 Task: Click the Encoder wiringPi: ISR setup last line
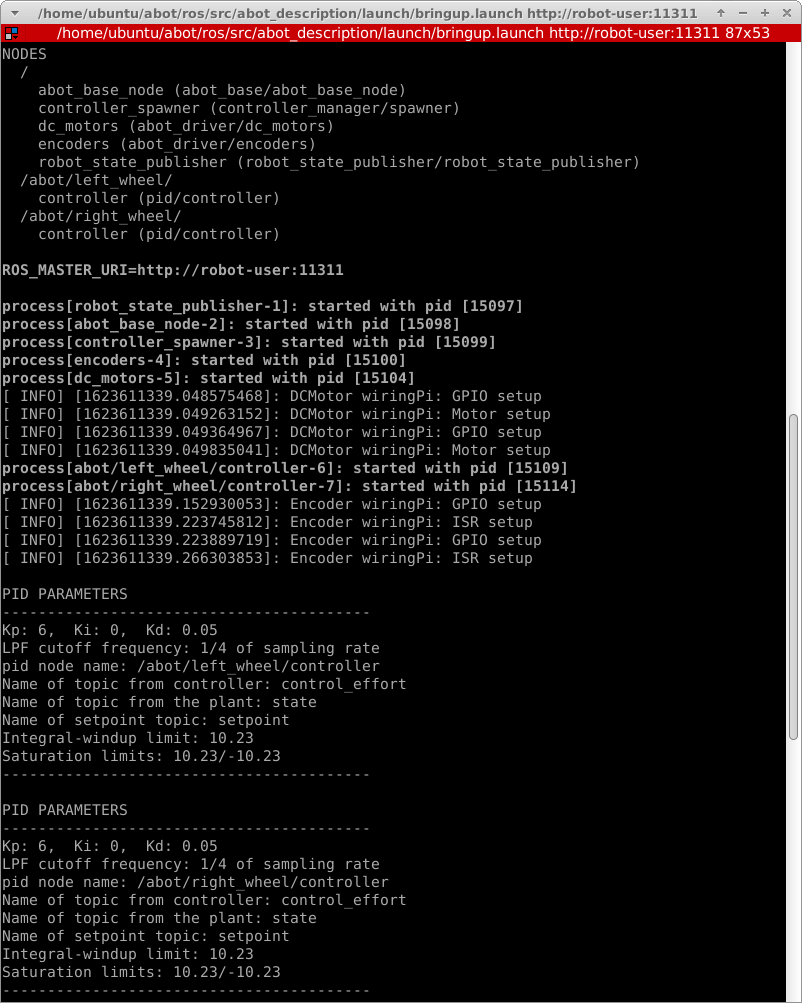[267, 558]
